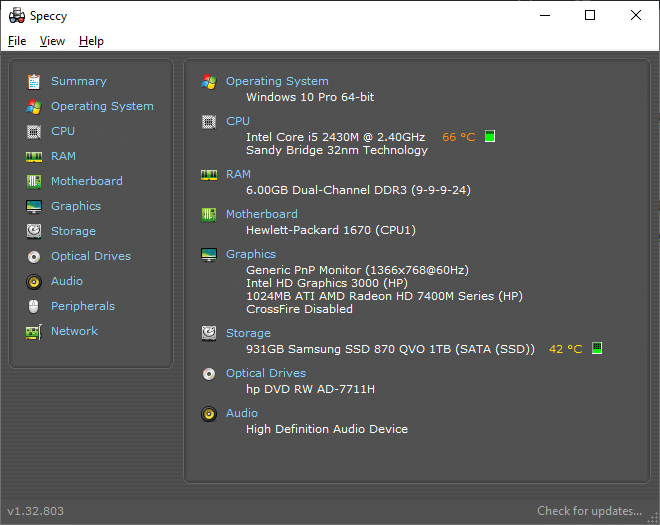Select Summary in the sidebar
This screenshot has height=525, width=660.
click(78, 81)
